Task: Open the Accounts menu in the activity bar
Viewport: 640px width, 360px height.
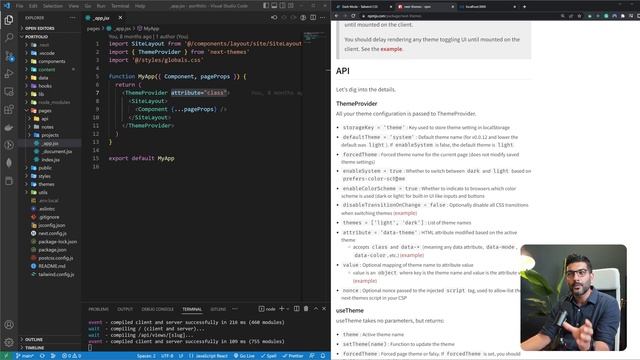Action: coord(9,325)
